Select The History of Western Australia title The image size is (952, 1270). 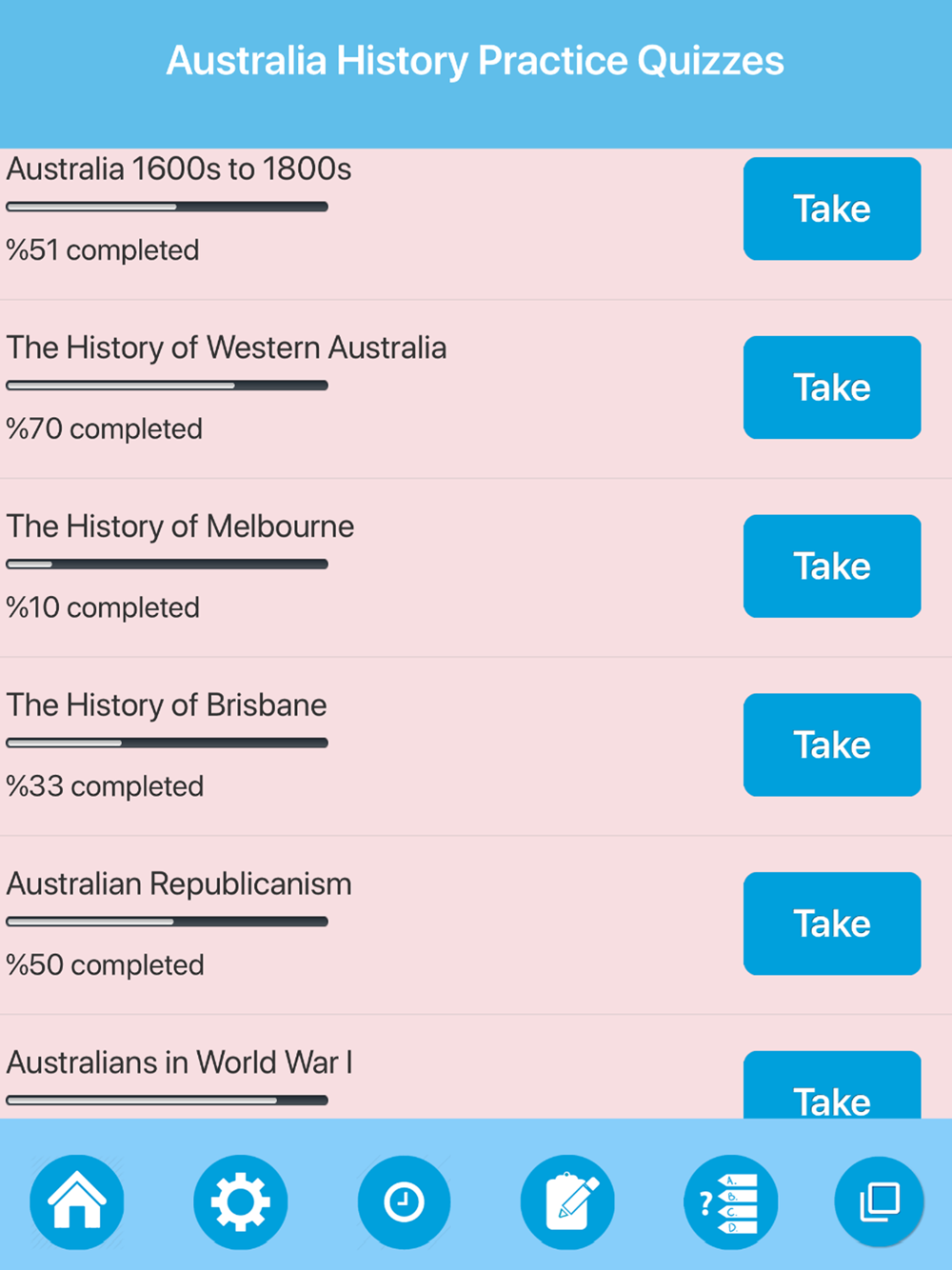tap(227, 348)
